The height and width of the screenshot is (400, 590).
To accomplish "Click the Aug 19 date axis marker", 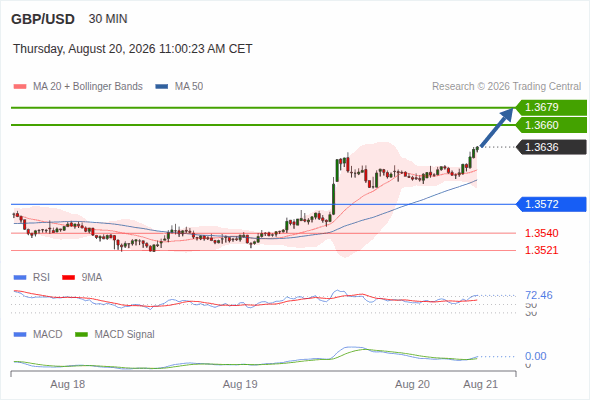I will (x=240, y=385).
